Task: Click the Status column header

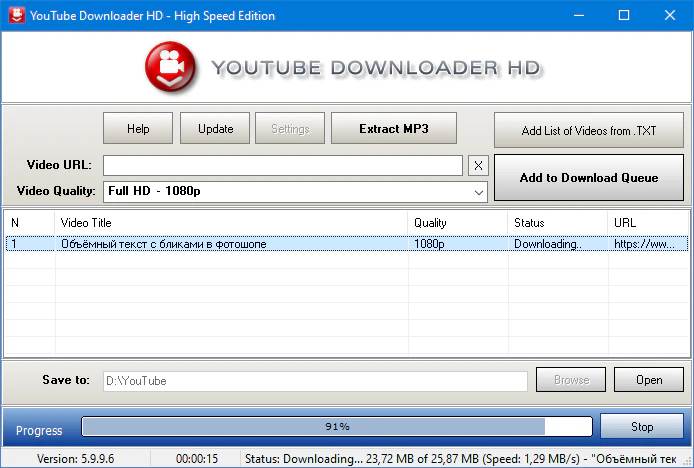Action: 556,222
